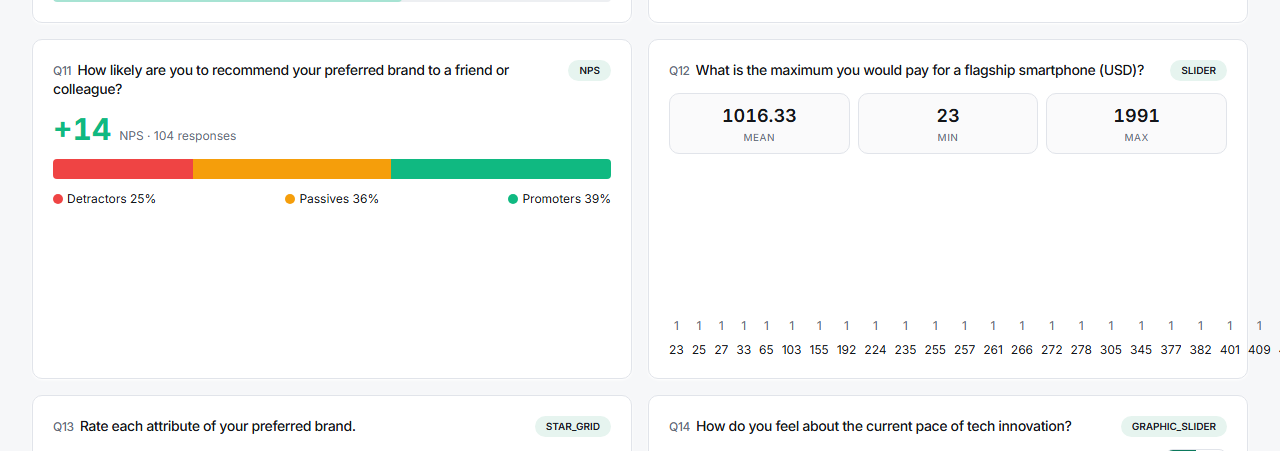Select the GRAPHIC_SLIDER badge on Q14
This screenshot has height=451, width=1280.
1174,427
